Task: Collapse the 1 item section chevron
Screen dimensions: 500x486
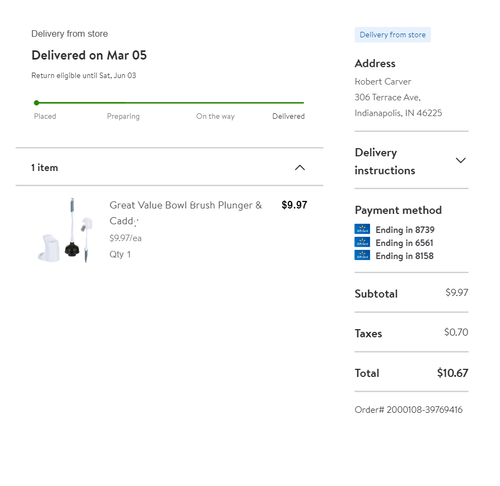Action: pyautogui.click(x=300, y=168)
